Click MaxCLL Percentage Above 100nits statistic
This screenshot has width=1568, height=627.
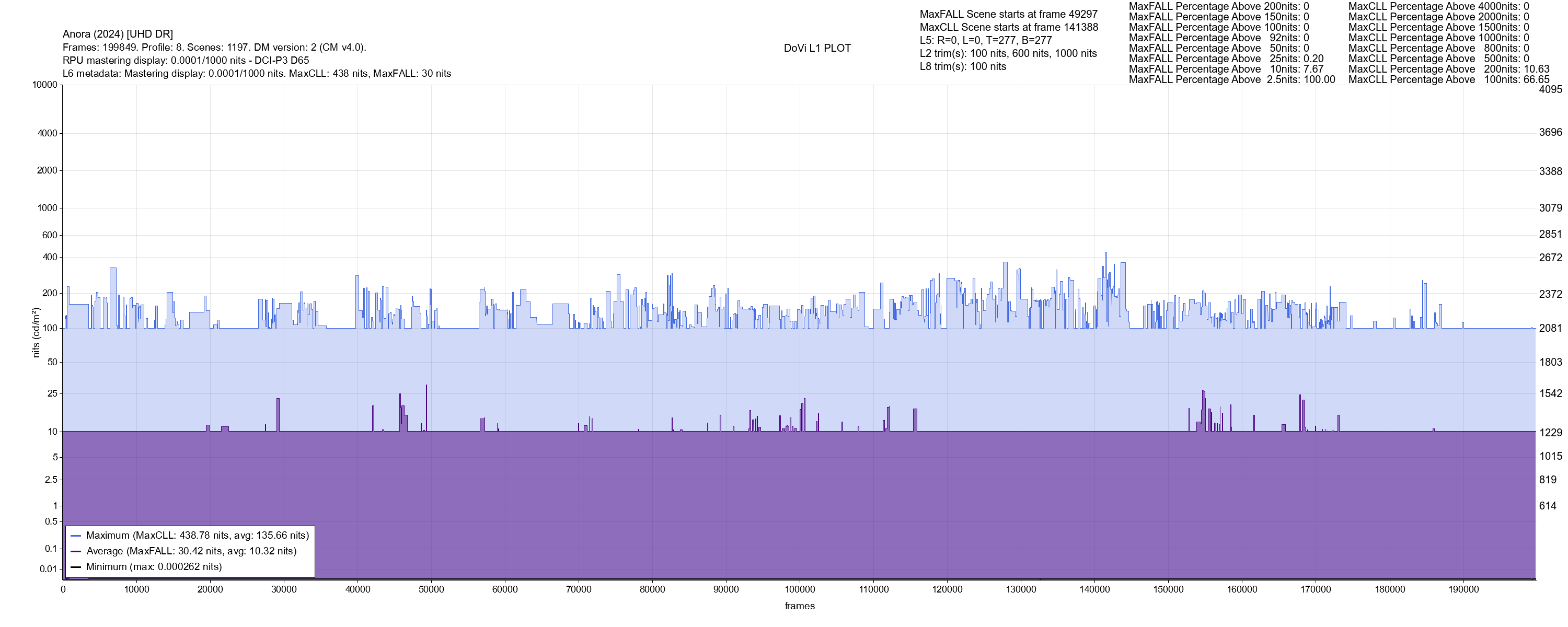[x=1449, y=80]
